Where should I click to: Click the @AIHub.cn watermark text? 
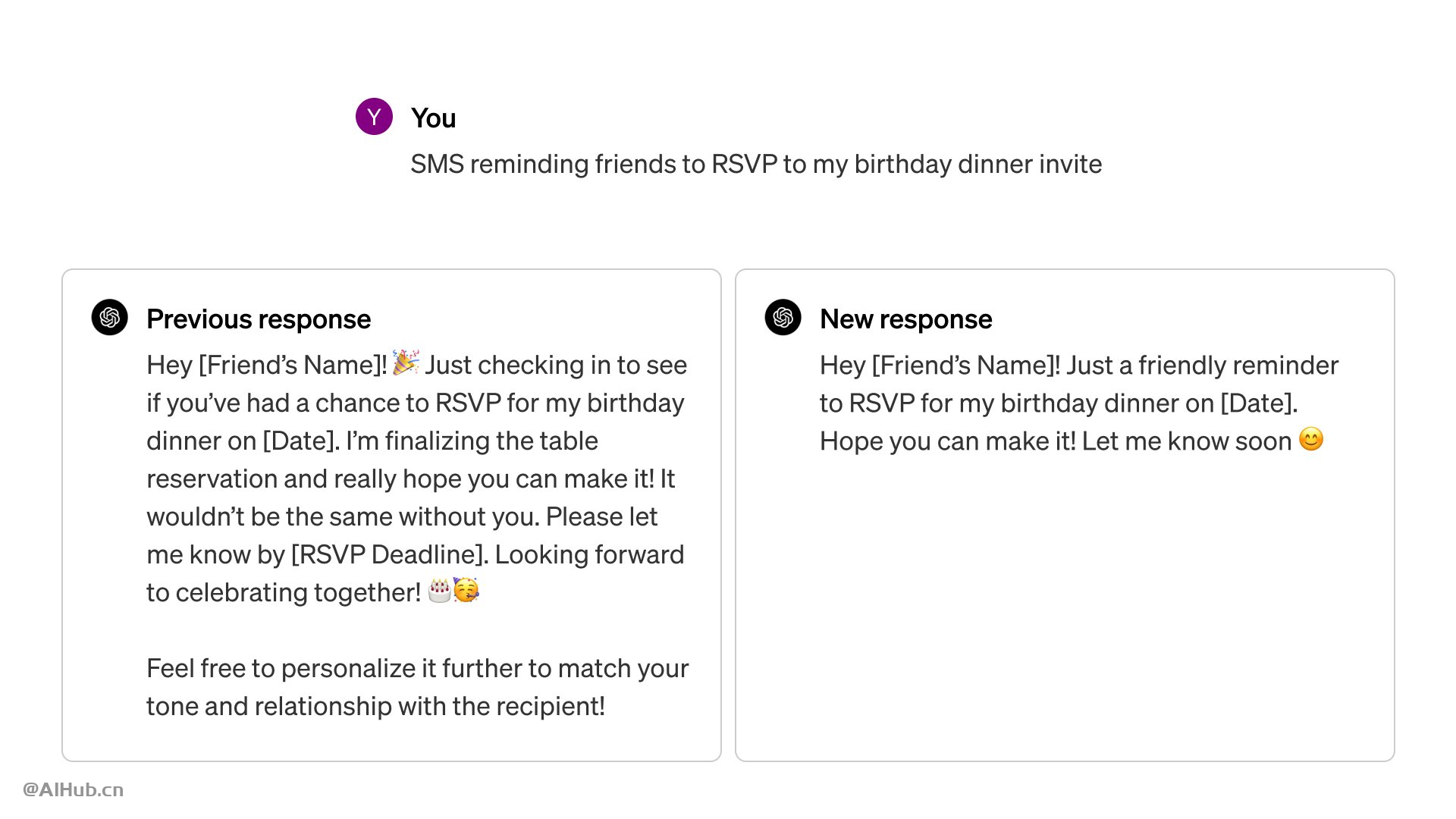click(x=73, y=789)
